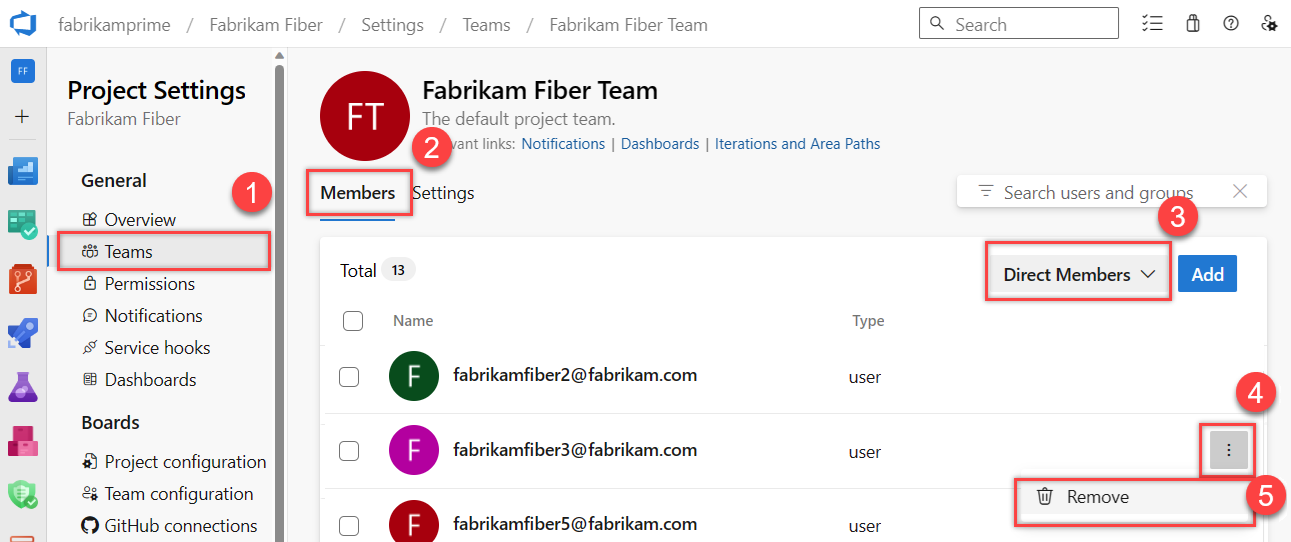Toggle the select-all checkbox in Name header
Viewport: 1291px width, 542px height.
click(352, 321)
